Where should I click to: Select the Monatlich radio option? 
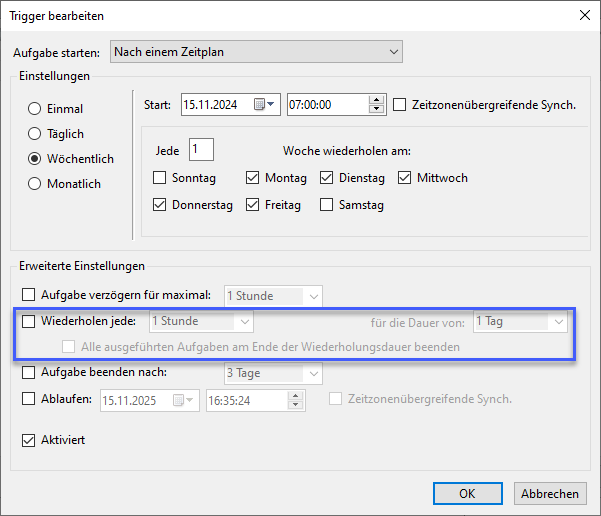[34, 184]
